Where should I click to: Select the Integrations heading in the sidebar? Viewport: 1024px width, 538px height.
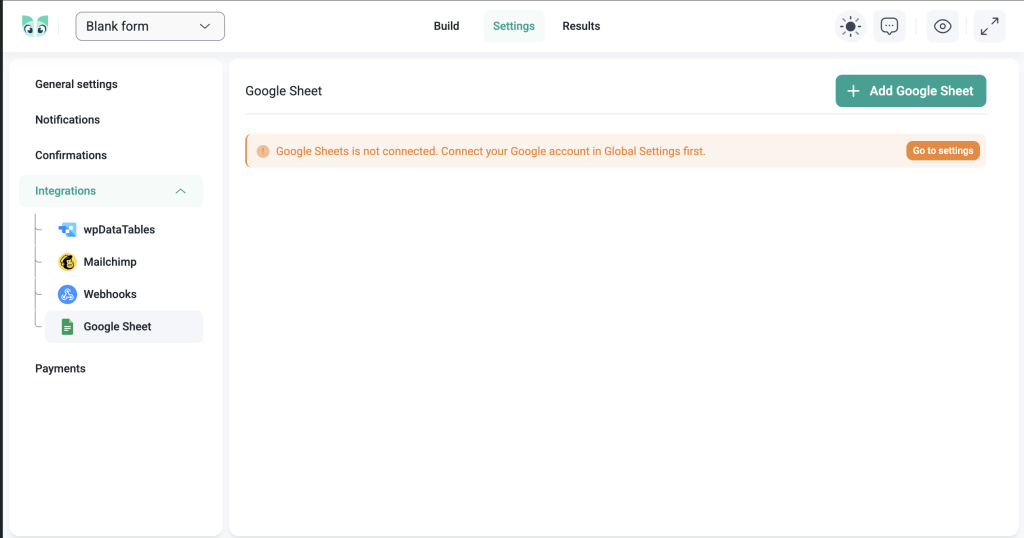(65, 191)
